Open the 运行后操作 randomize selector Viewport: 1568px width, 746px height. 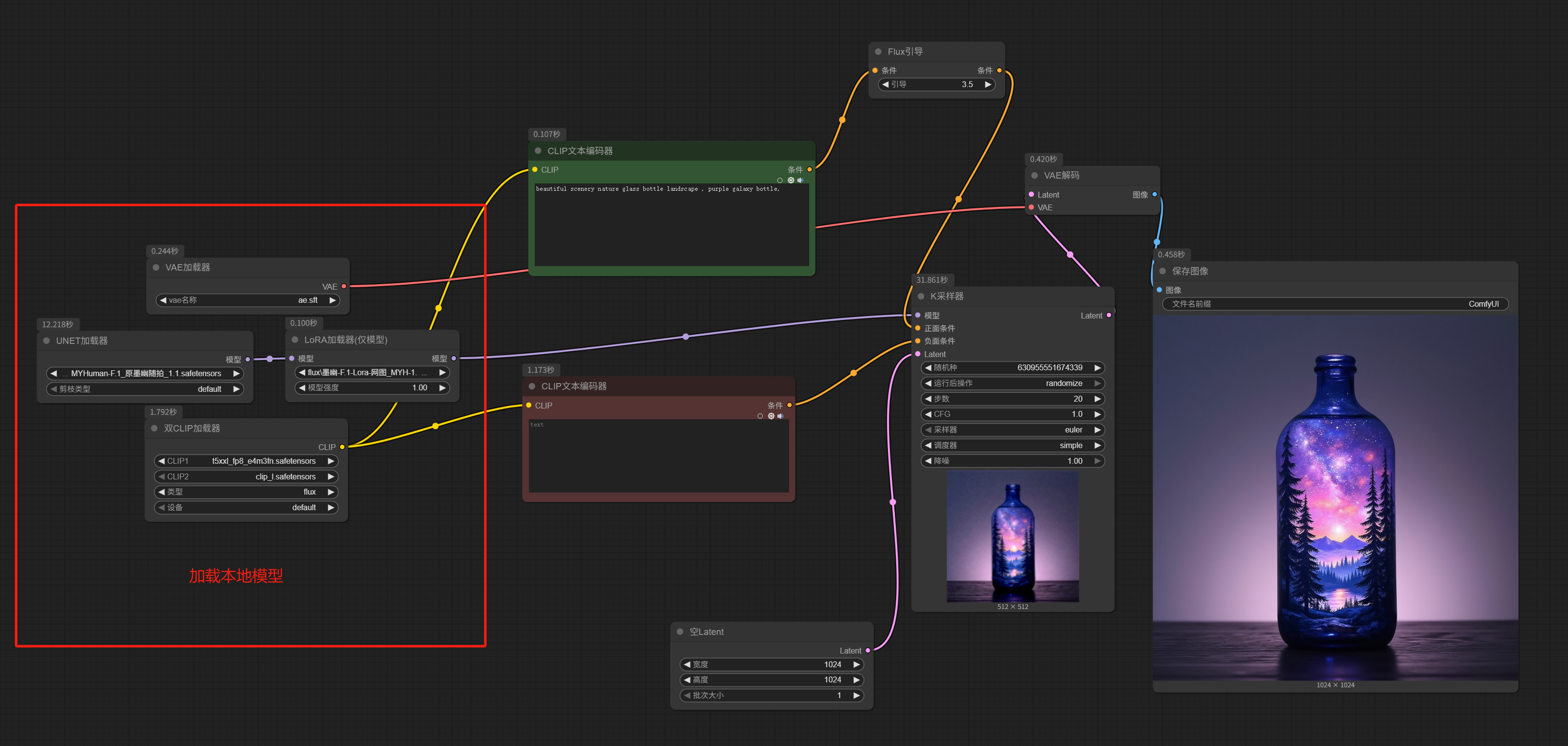[x=1012, y=384]
